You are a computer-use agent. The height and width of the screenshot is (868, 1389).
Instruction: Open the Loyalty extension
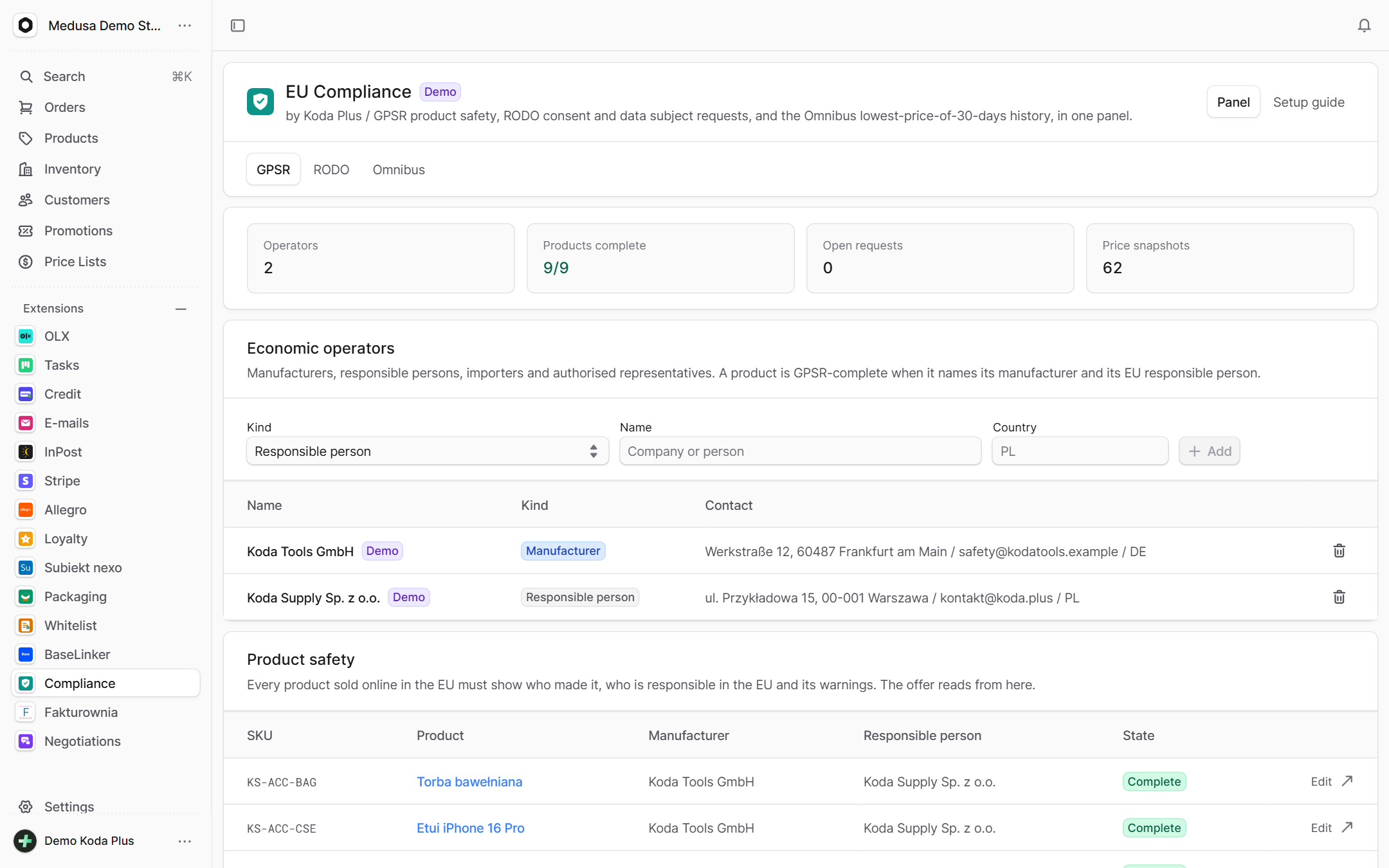coord(106,539)
